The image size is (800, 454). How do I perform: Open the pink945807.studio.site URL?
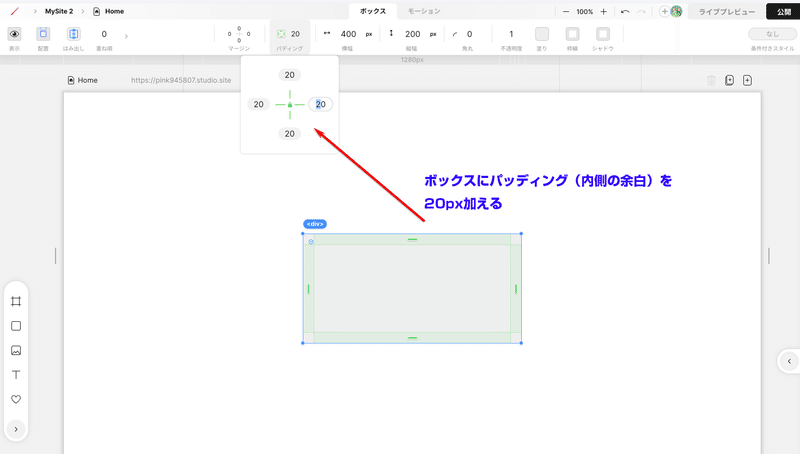[x=181, y=80]
